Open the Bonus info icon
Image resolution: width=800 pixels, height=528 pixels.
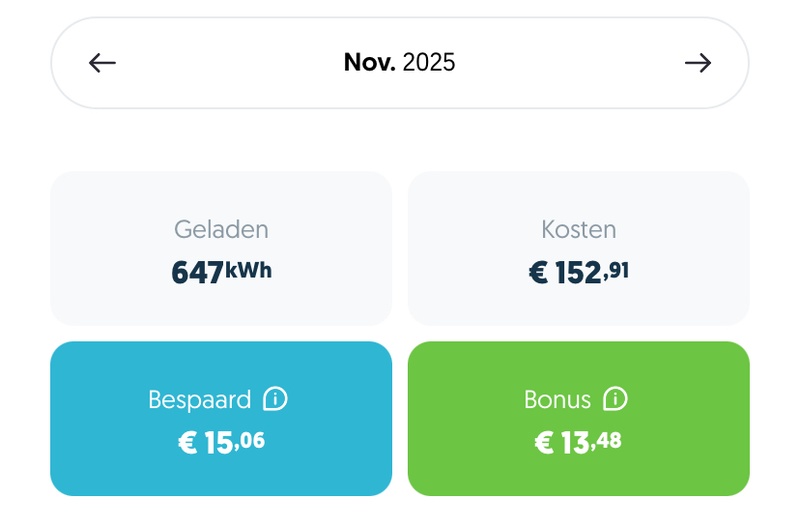(x=616, y=400)
